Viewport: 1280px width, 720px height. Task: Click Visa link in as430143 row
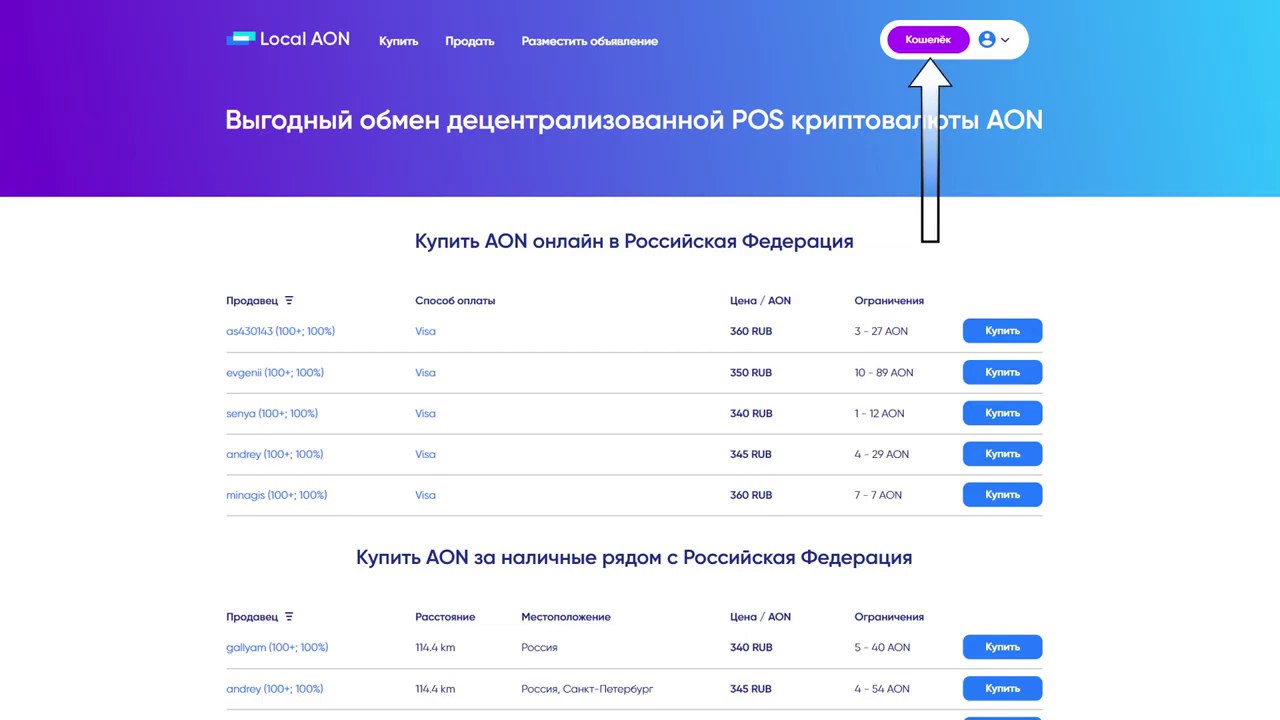pyautogui.click(x=425, y=331)
